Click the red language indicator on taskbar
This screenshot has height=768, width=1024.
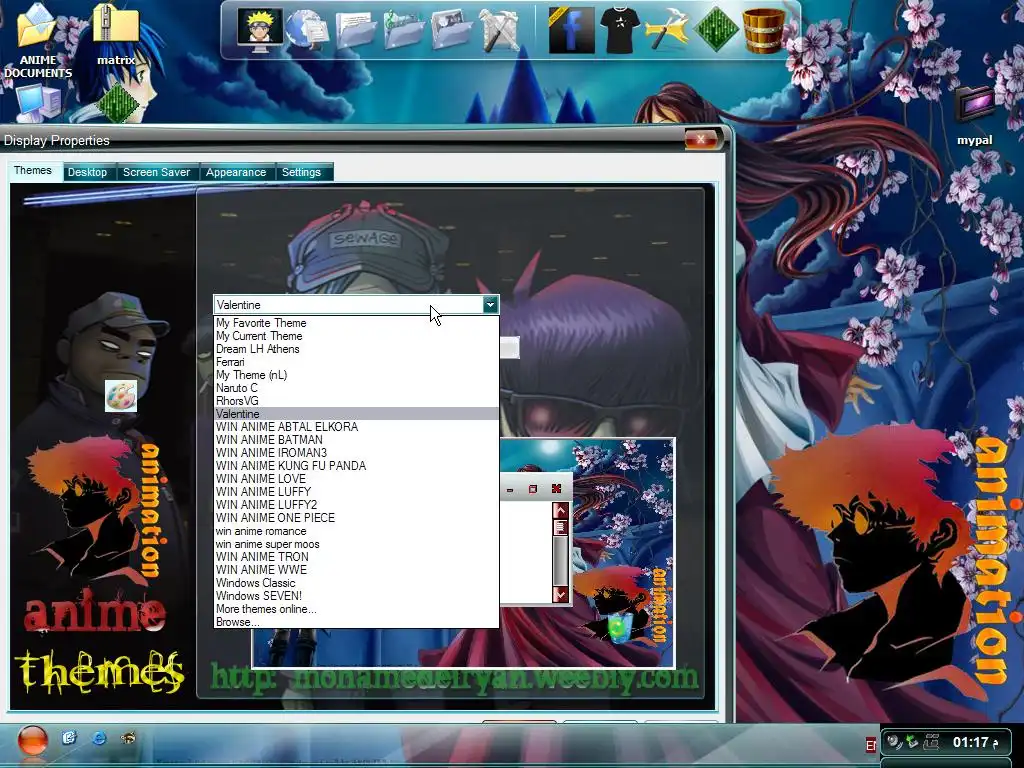click(871, 744)
